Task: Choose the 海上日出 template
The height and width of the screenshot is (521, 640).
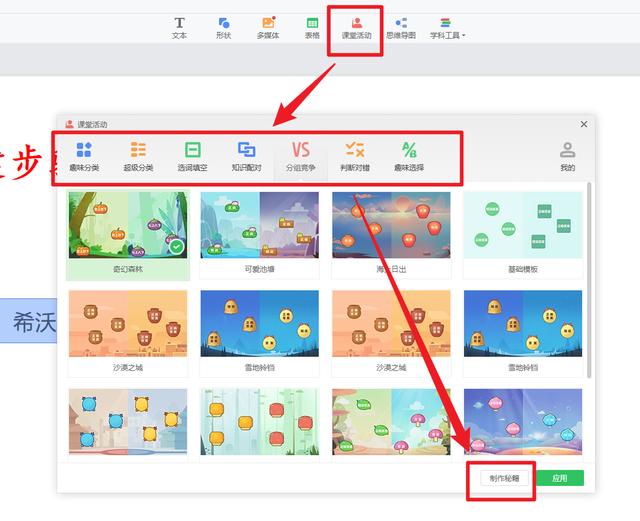Action: tap(391, 235)
